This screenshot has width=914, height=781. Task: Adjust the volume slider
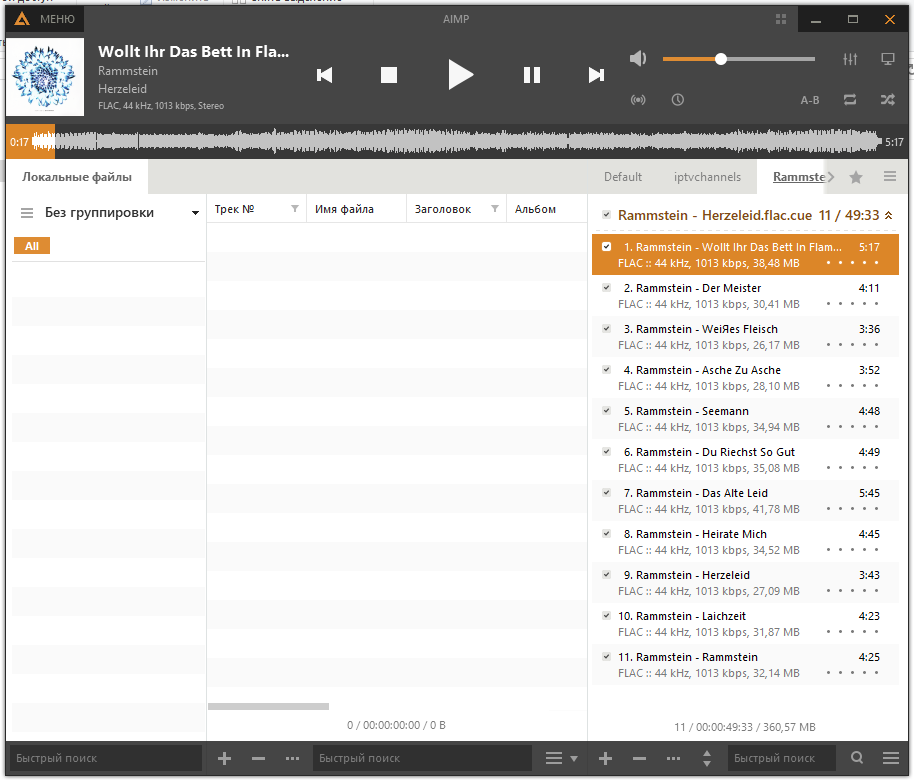point(720,59)
